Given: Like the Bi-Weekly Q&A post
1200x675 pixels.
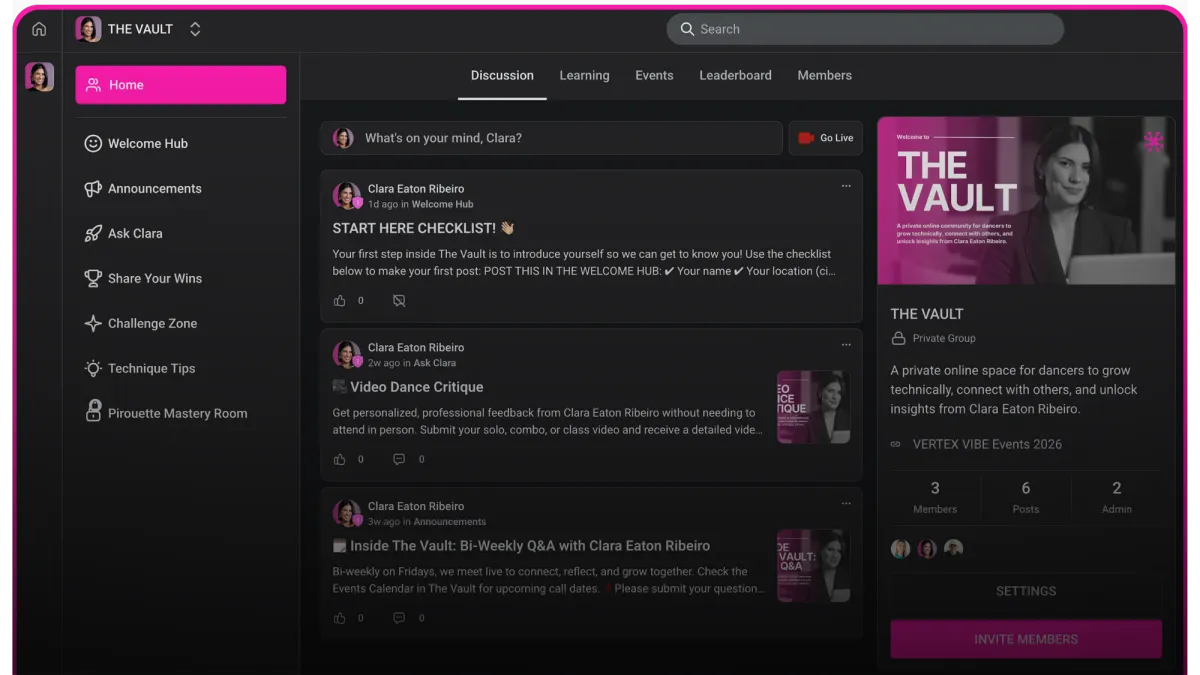Looking at the screenshot, I should click(x=340, y=618).
